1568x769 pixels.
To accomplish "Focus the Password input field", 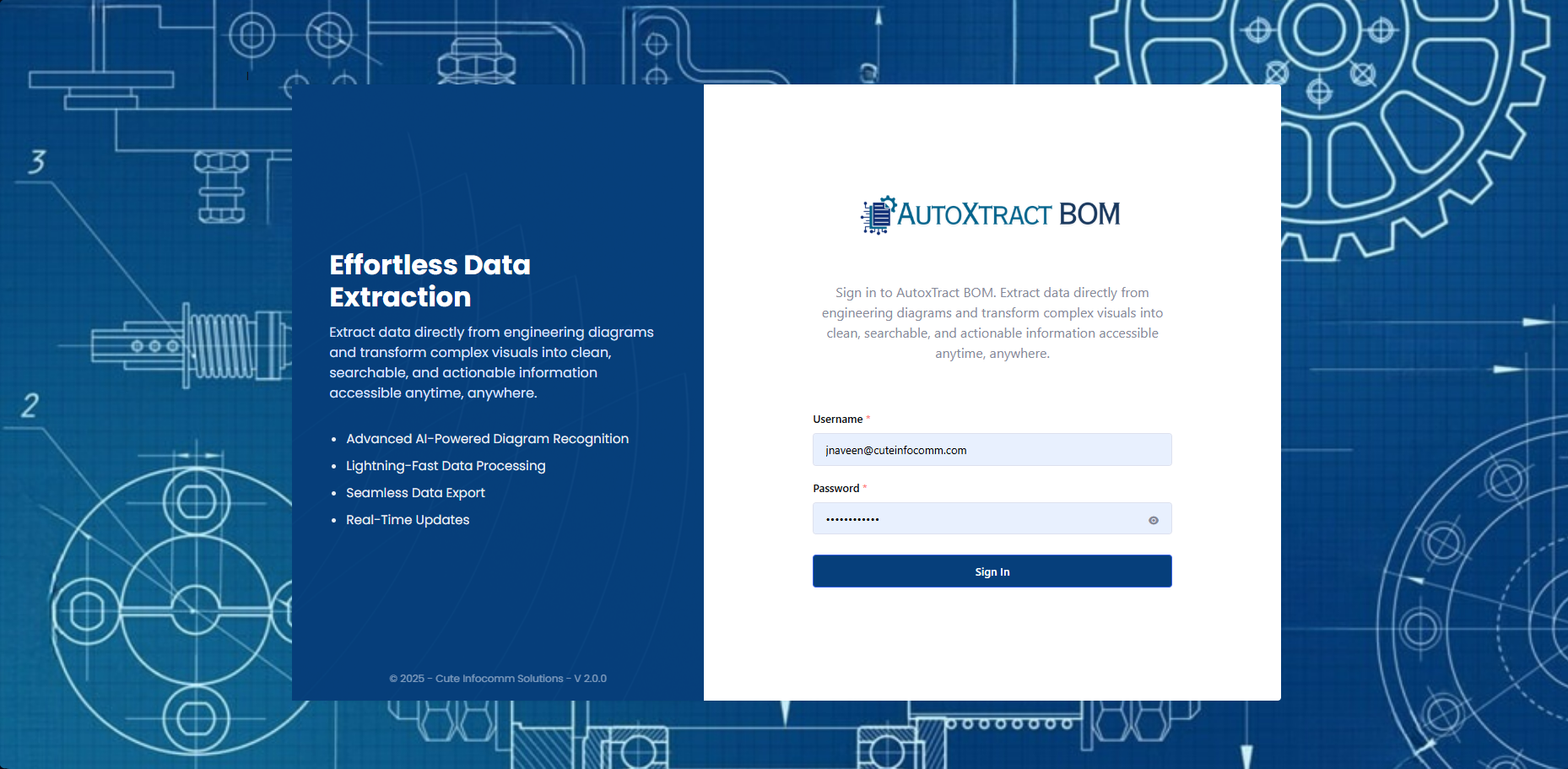I will tap(979, 519).
